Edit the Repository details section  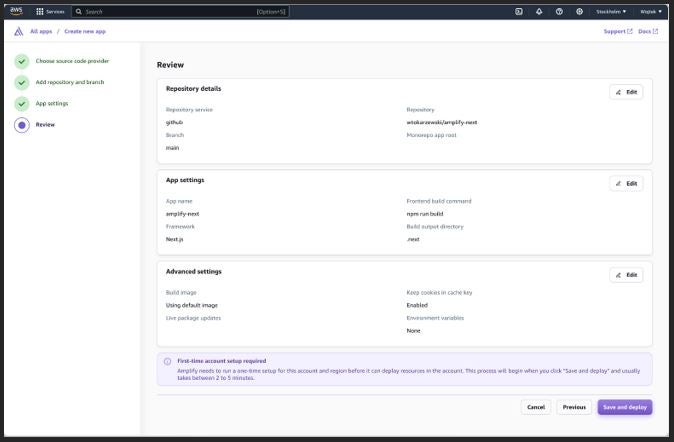[626, 92]
